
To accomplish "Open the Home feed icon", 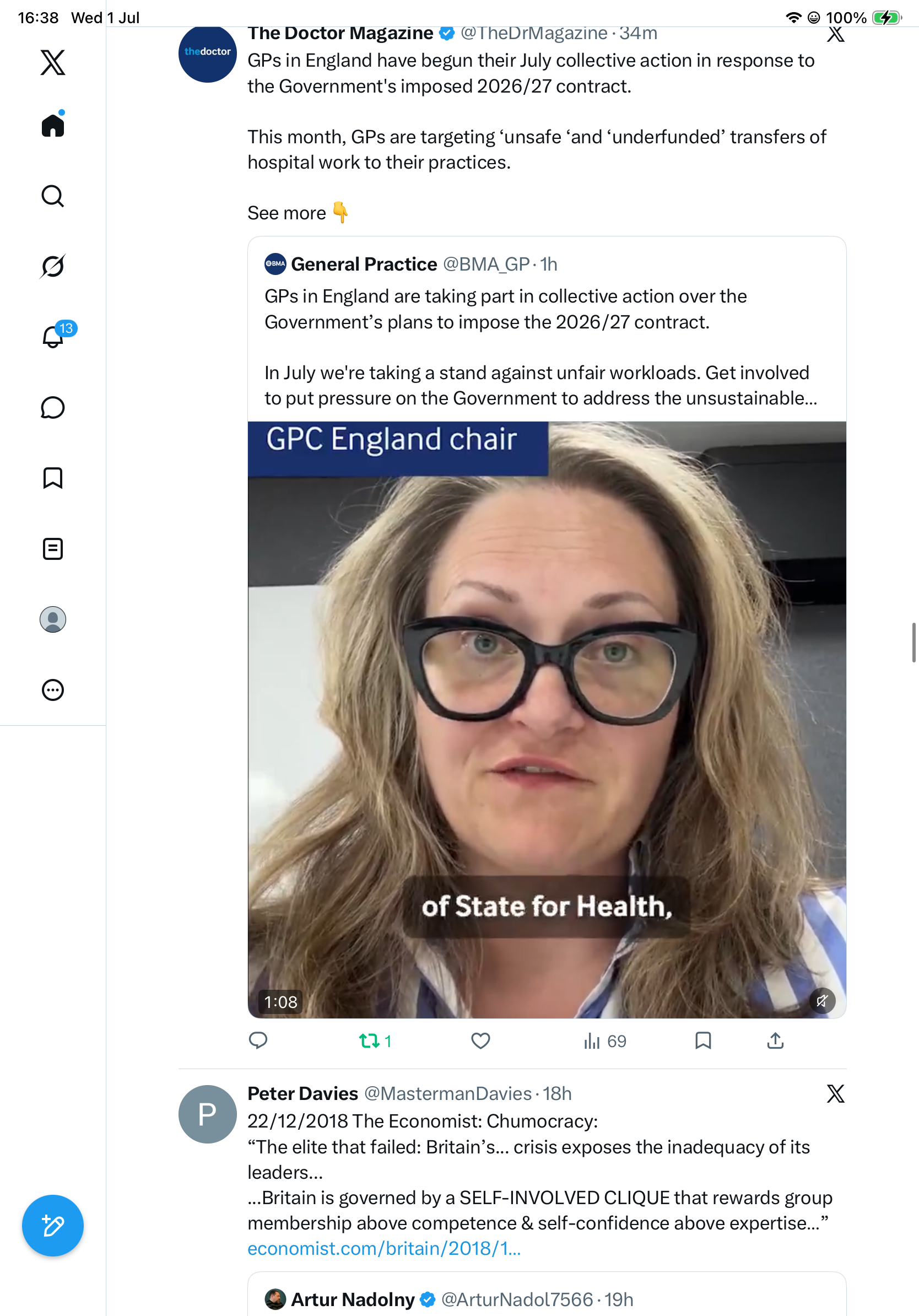I will (x=53, y=125).
